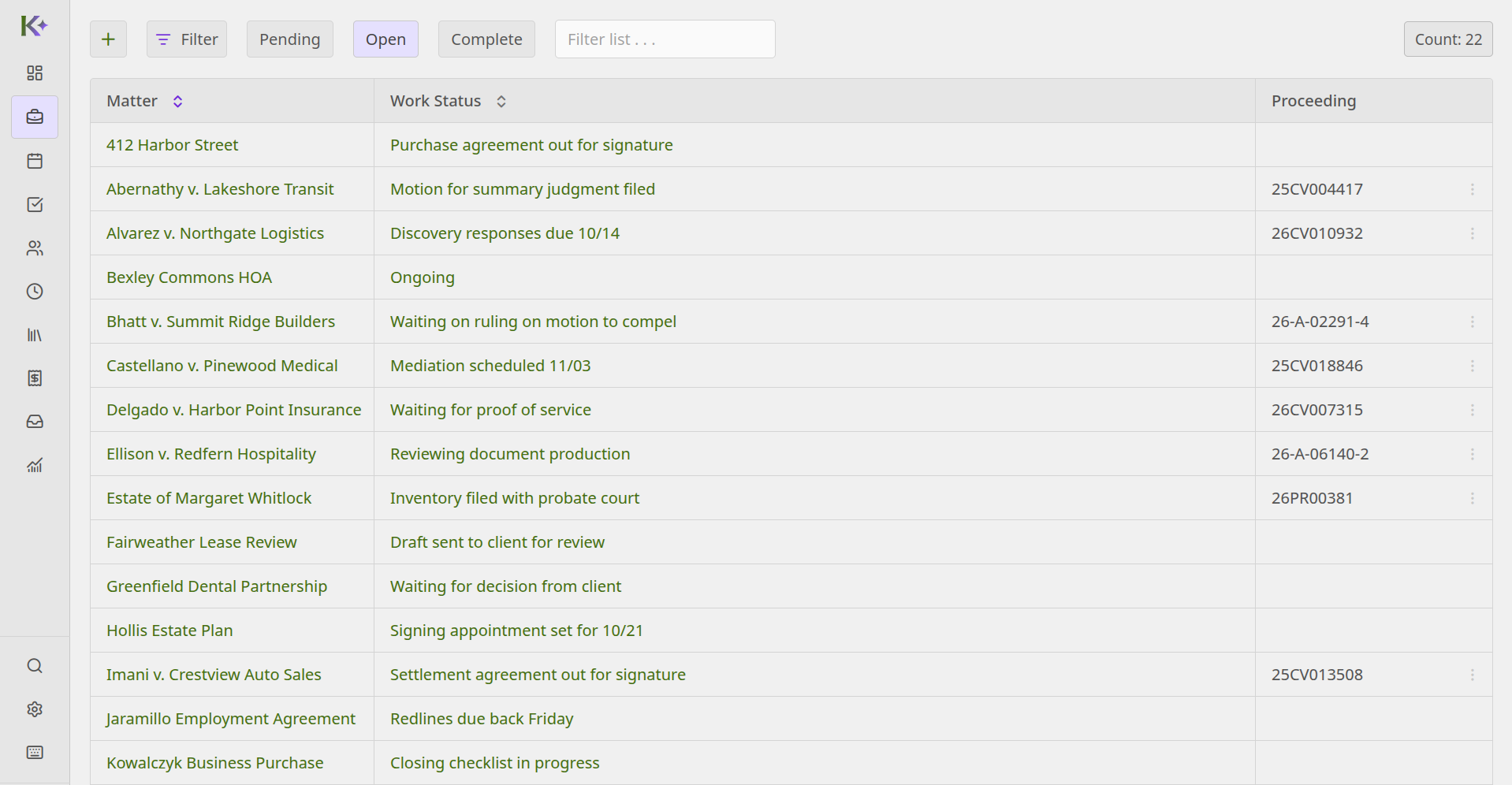Open the 412 Harbor Street matter

pos(172,145)
